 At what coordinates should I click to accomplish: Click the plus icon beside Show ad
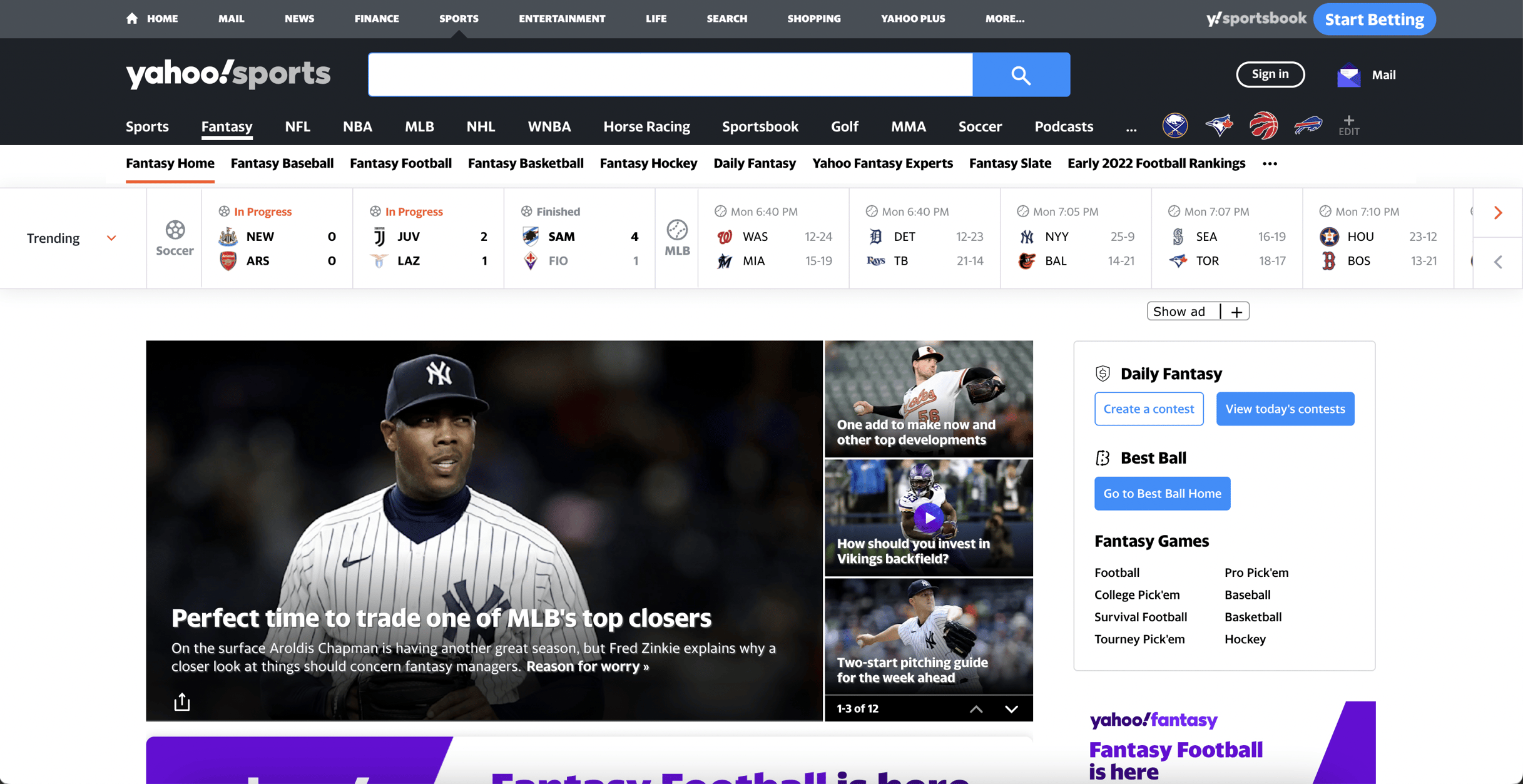click(x=1236, y=312)
